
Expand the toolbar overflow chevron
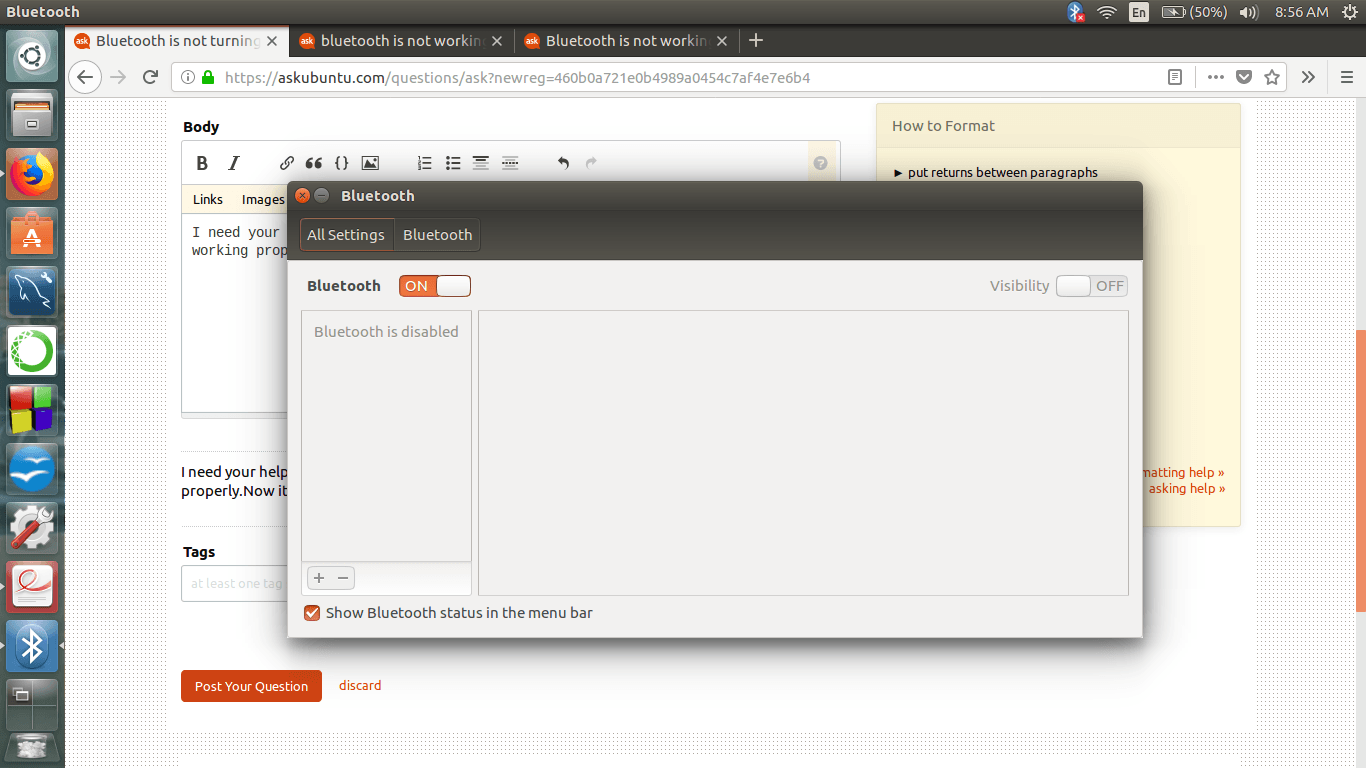1308,77
